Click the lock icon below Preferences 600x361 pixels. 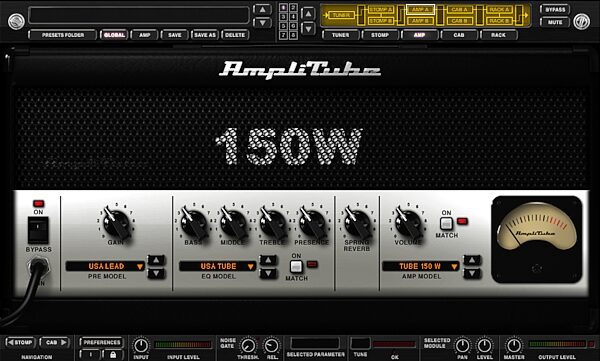tap(112, 354)
